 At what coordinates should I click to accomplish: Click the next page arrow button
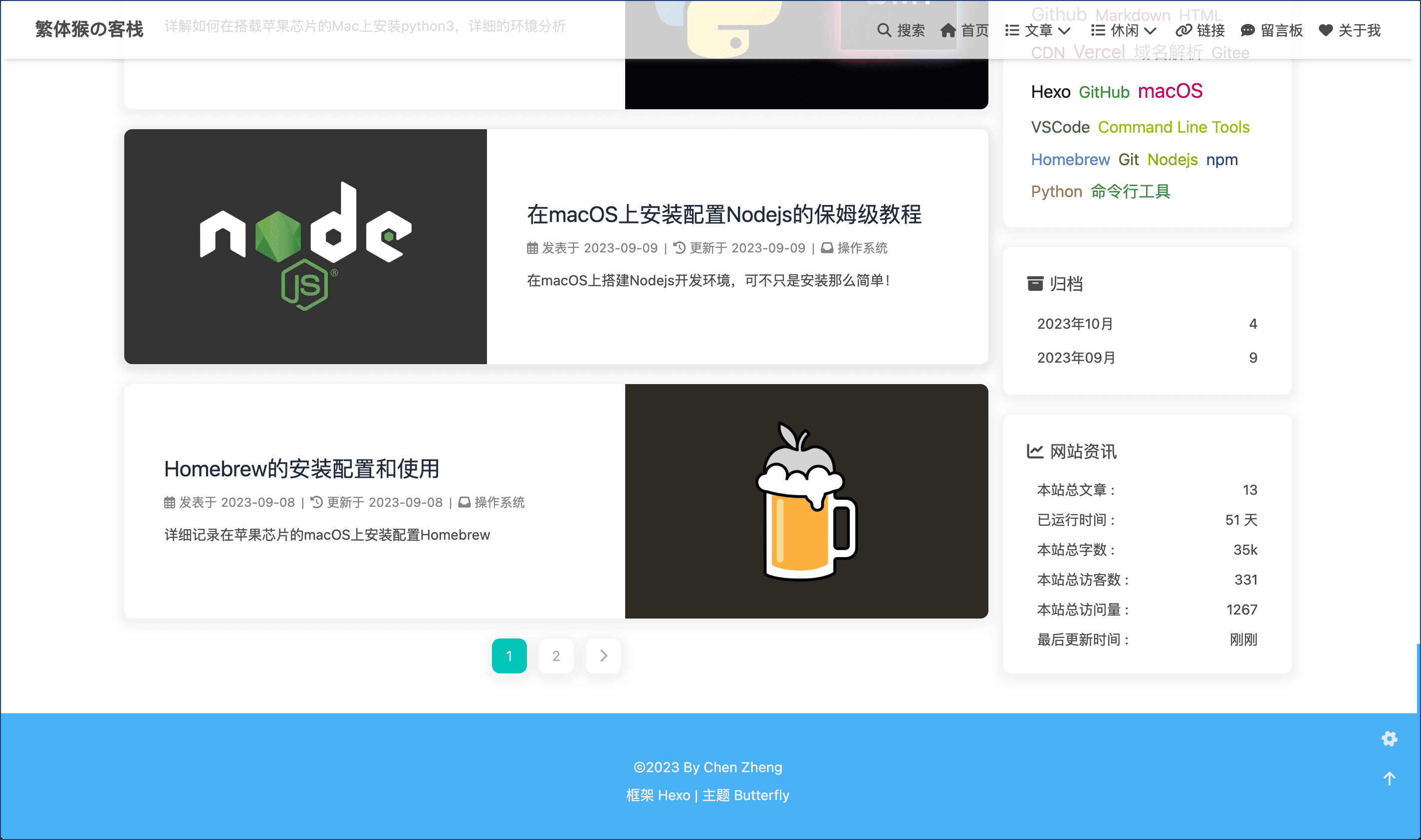(x=603, y=655)
